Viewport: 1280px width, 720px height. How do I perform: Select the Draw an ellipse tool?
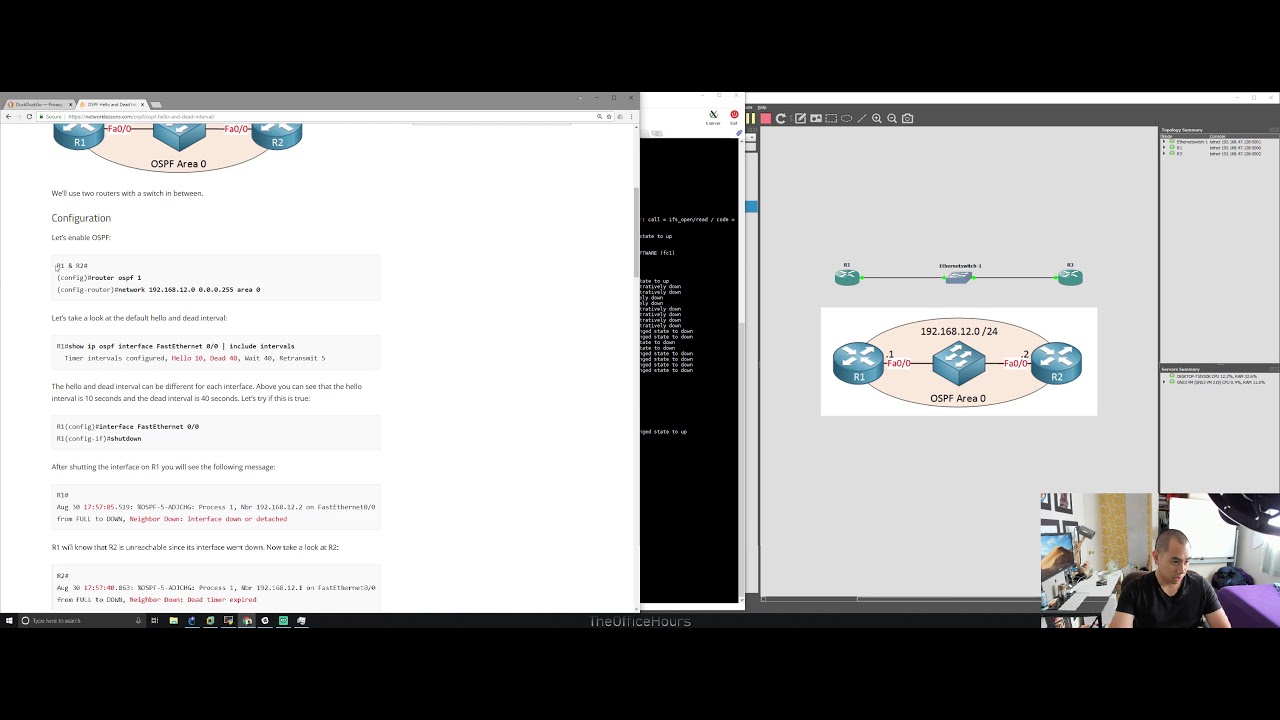click(x=846, y=118)
